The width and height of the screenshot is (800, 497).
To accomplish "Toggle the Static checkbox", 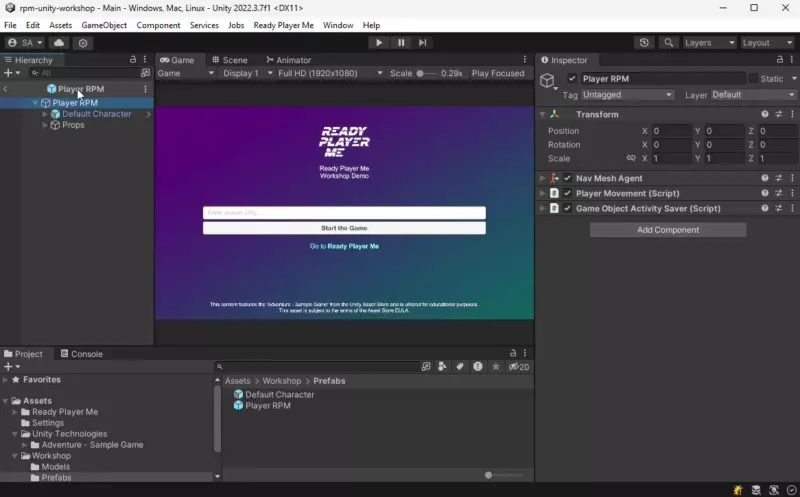I will tap(753, 79).
